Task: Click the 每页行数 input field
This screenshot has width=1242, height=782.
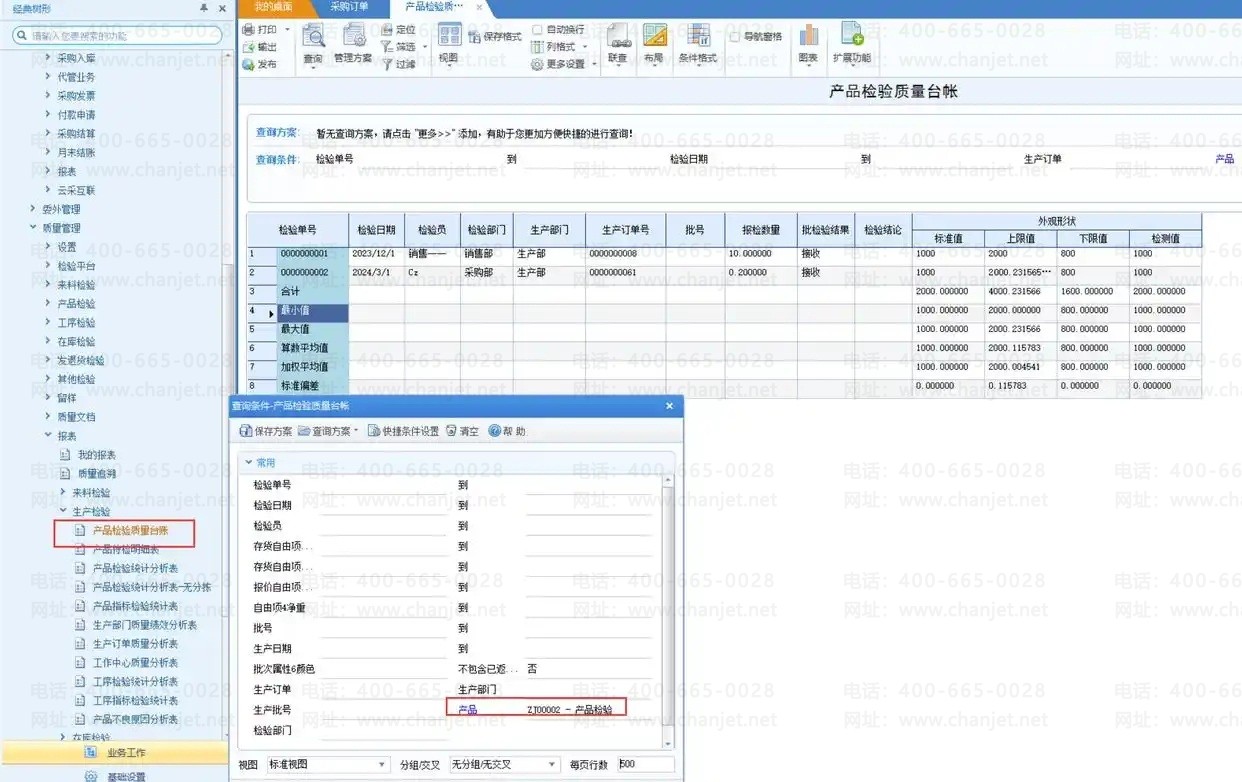Action: (645, 764)
